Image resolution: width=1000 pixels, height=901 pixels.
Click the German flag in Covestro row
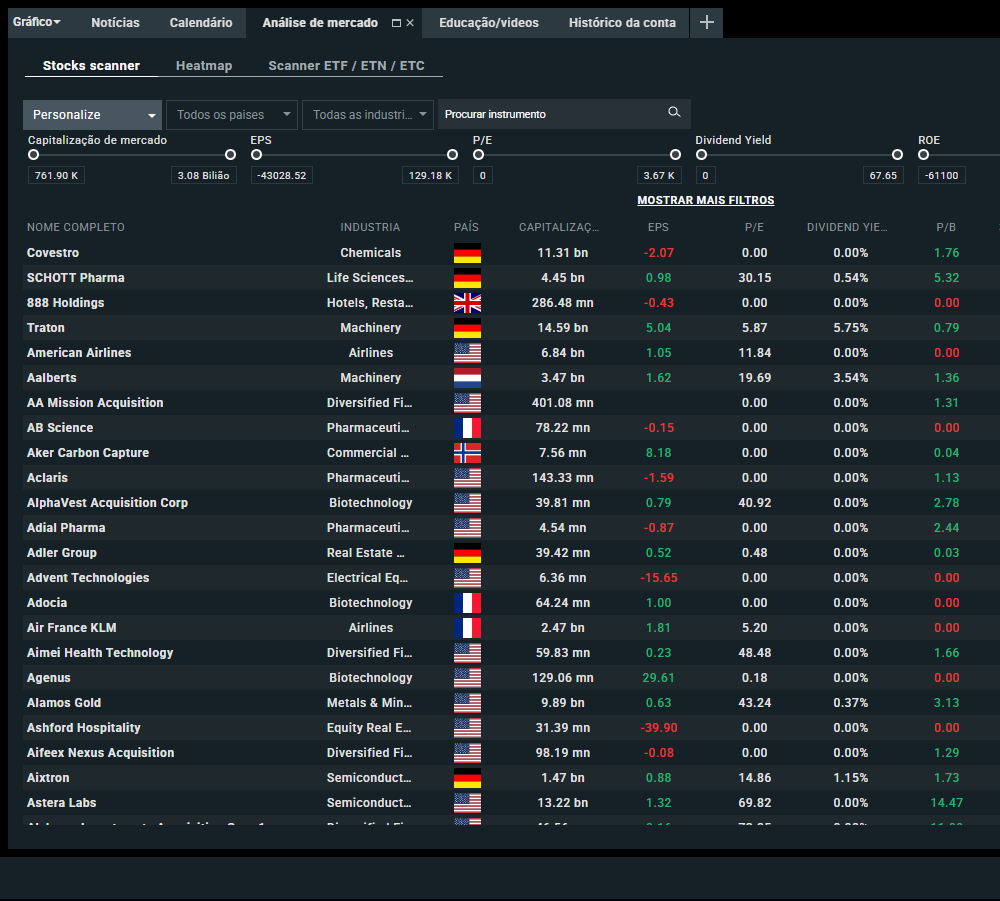point(467,253)
